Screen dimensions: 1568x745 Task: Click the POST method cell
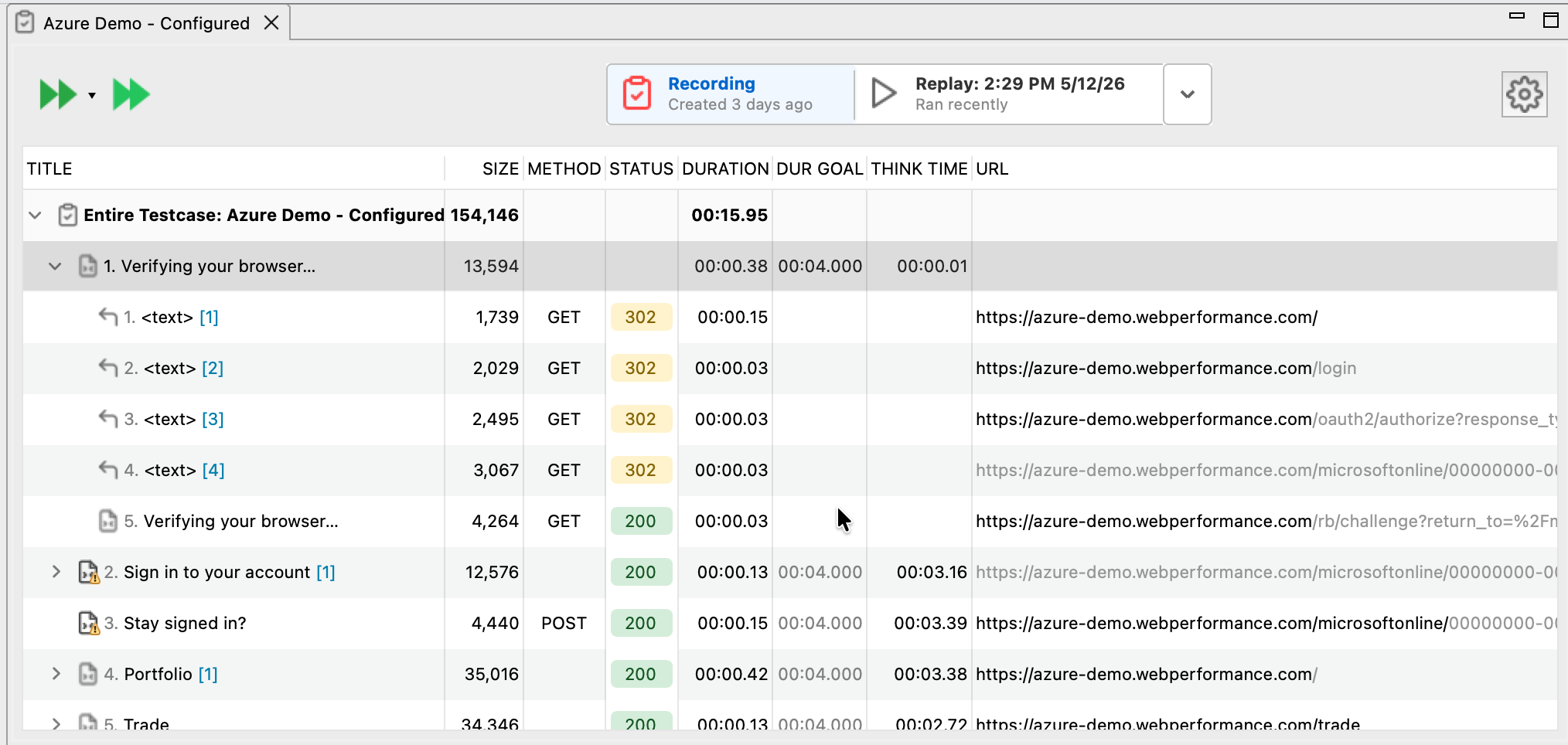564,624
